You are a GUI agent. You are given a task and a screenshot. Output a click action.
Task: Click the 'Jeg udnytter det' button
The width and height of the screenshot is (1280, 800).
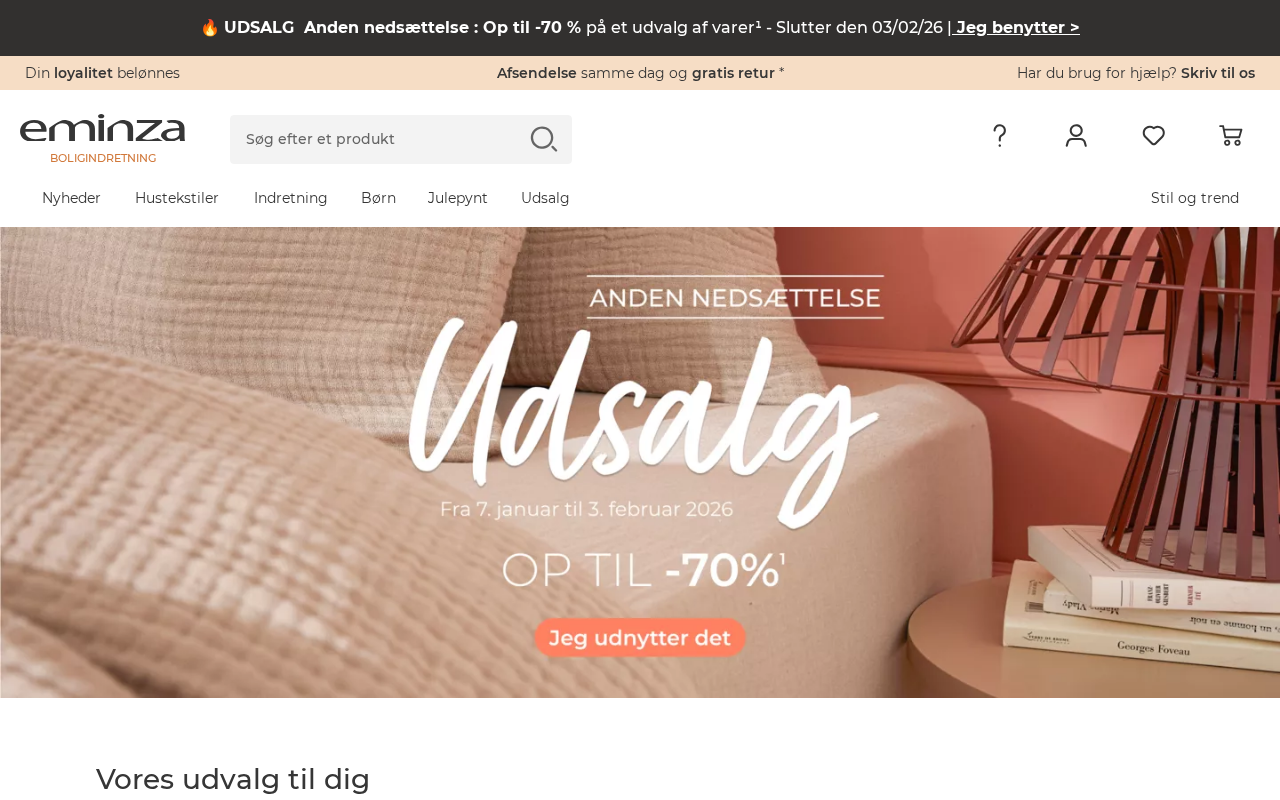click(640, 638)
